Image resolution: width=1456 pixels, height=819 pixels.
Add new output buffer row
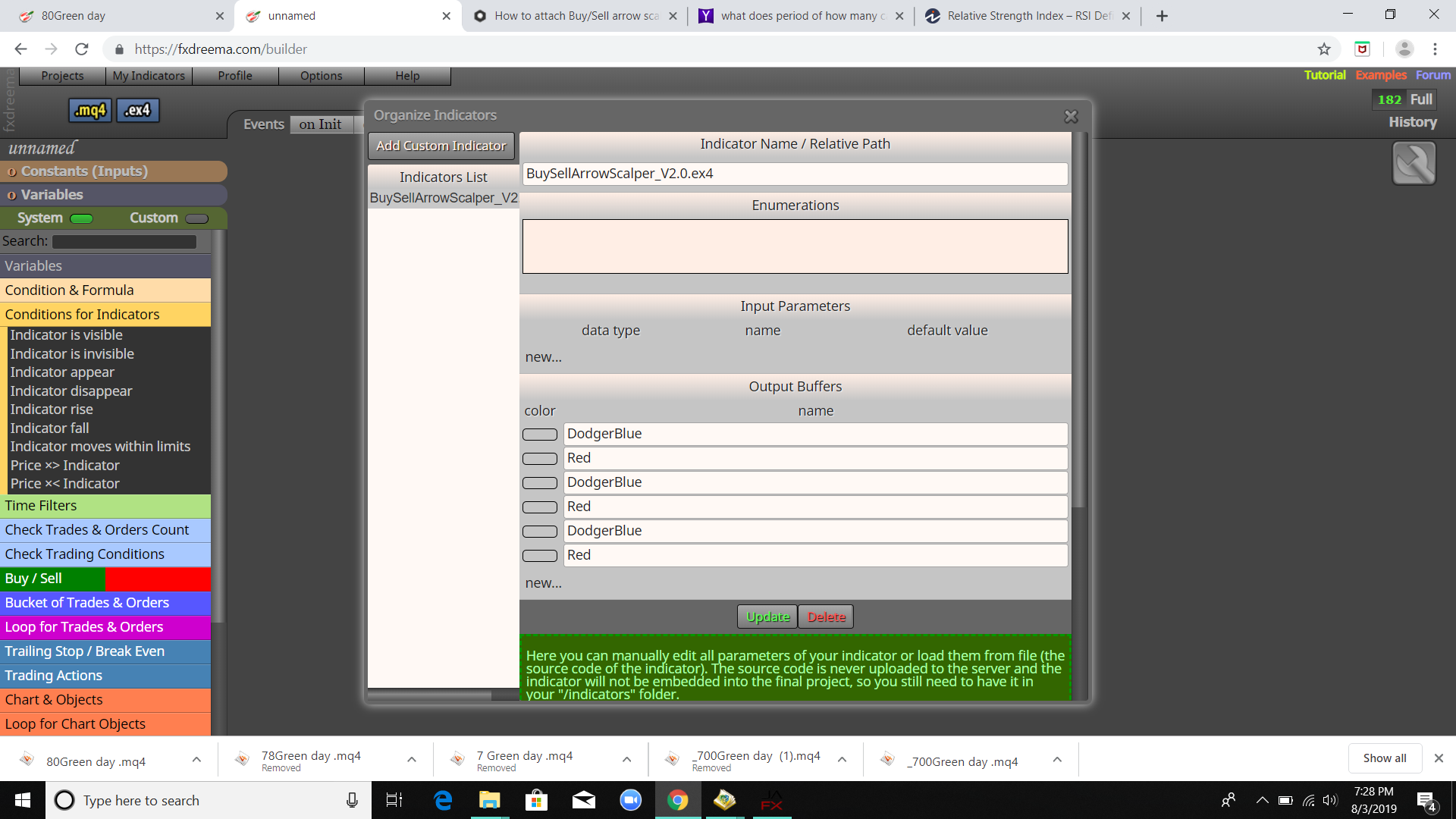pos(544,583)
